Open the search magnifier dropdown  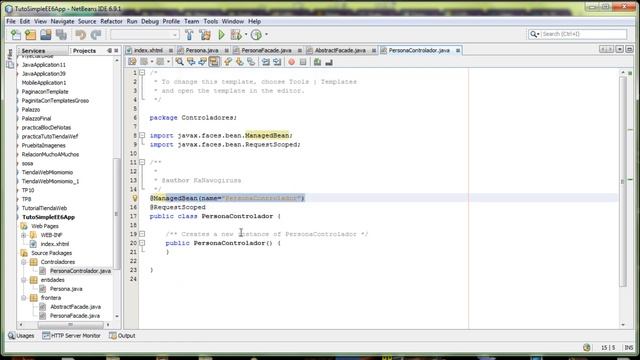point(534,34)
